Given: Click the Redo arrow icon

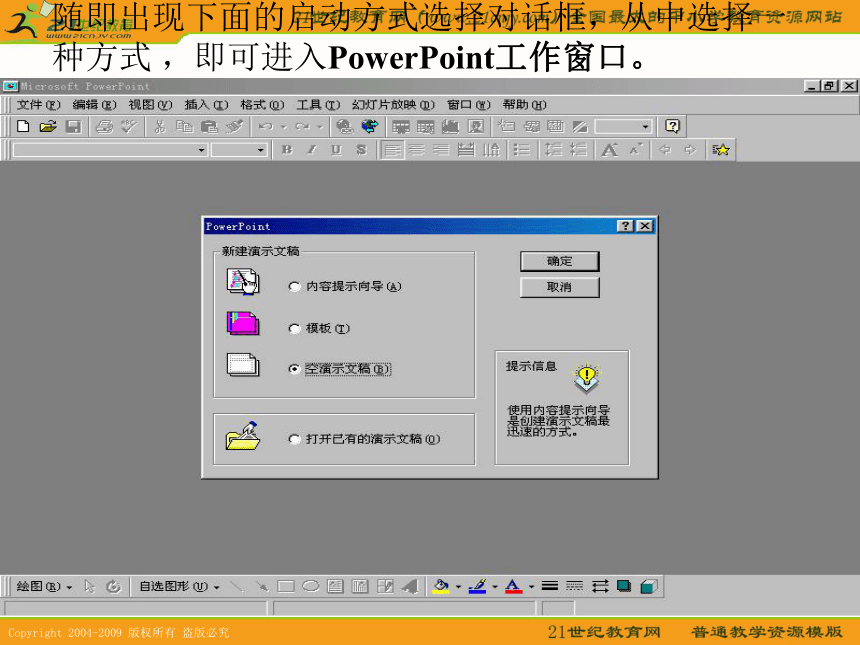Looking at the screenshot, I should tap(302, 127).
